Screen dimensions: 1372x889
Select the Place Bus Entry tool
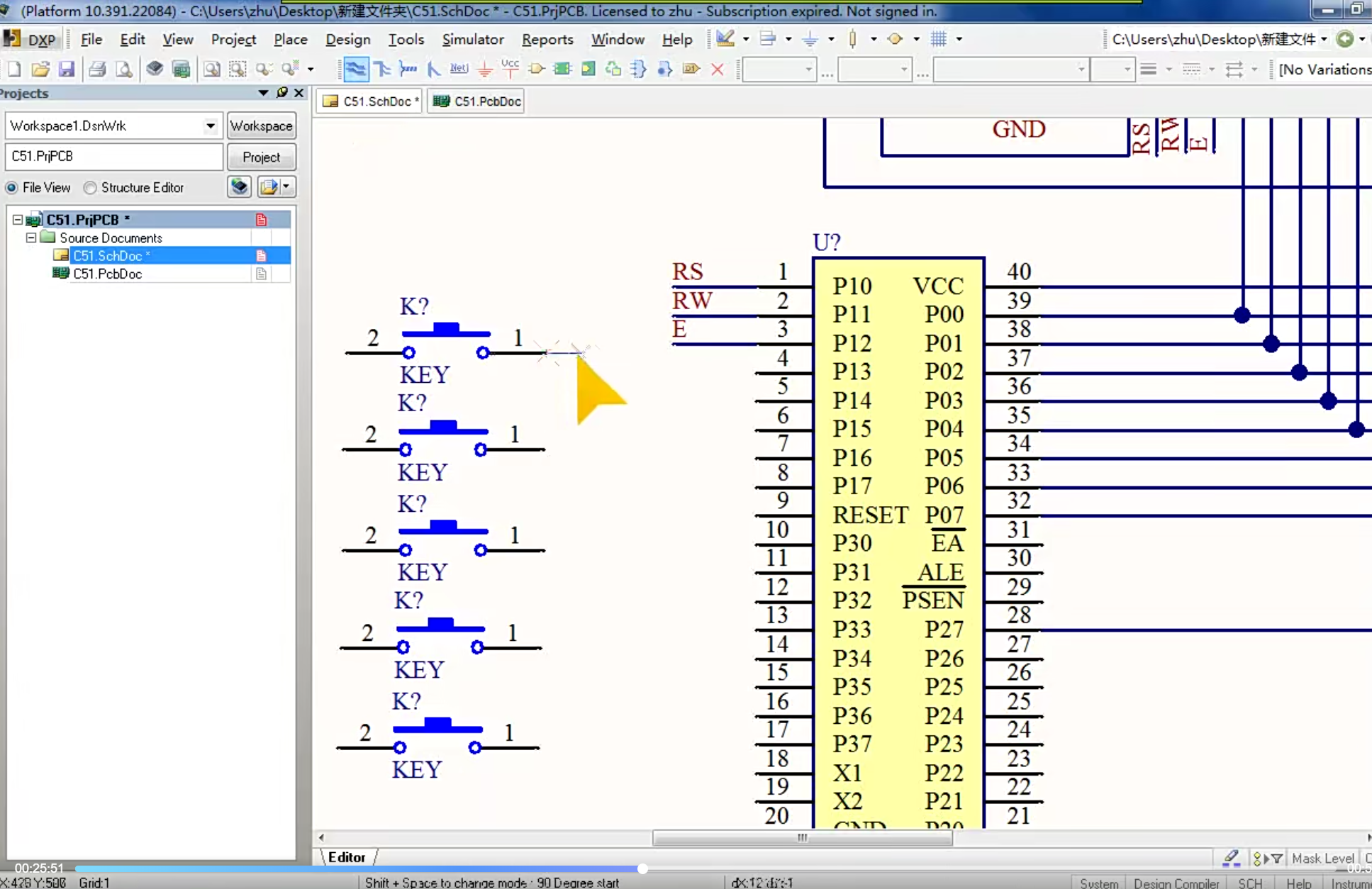coord(433,69)
